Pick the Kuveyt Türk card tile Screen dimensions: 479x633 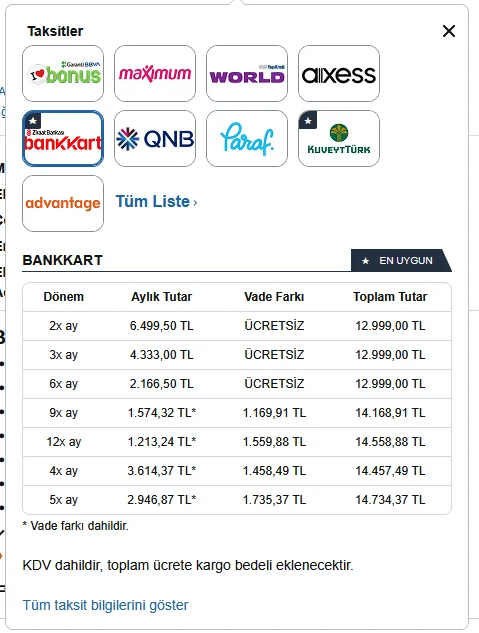click(339, 138)
